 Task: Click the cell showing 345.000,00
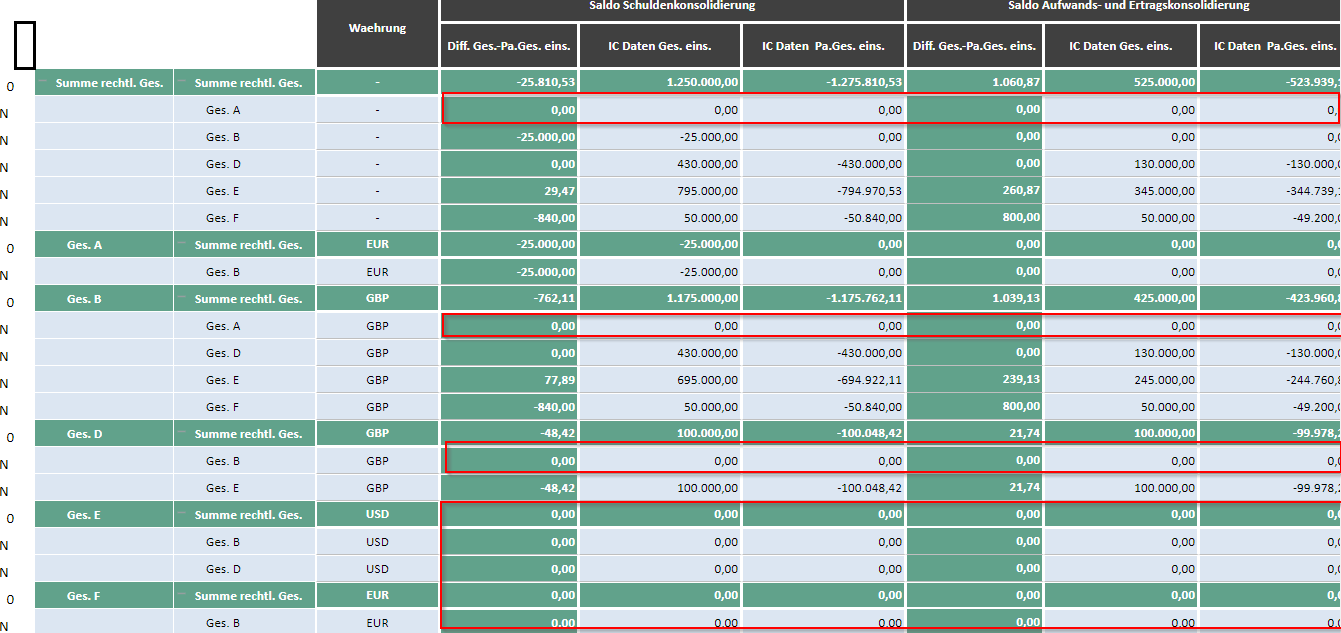1121,190
